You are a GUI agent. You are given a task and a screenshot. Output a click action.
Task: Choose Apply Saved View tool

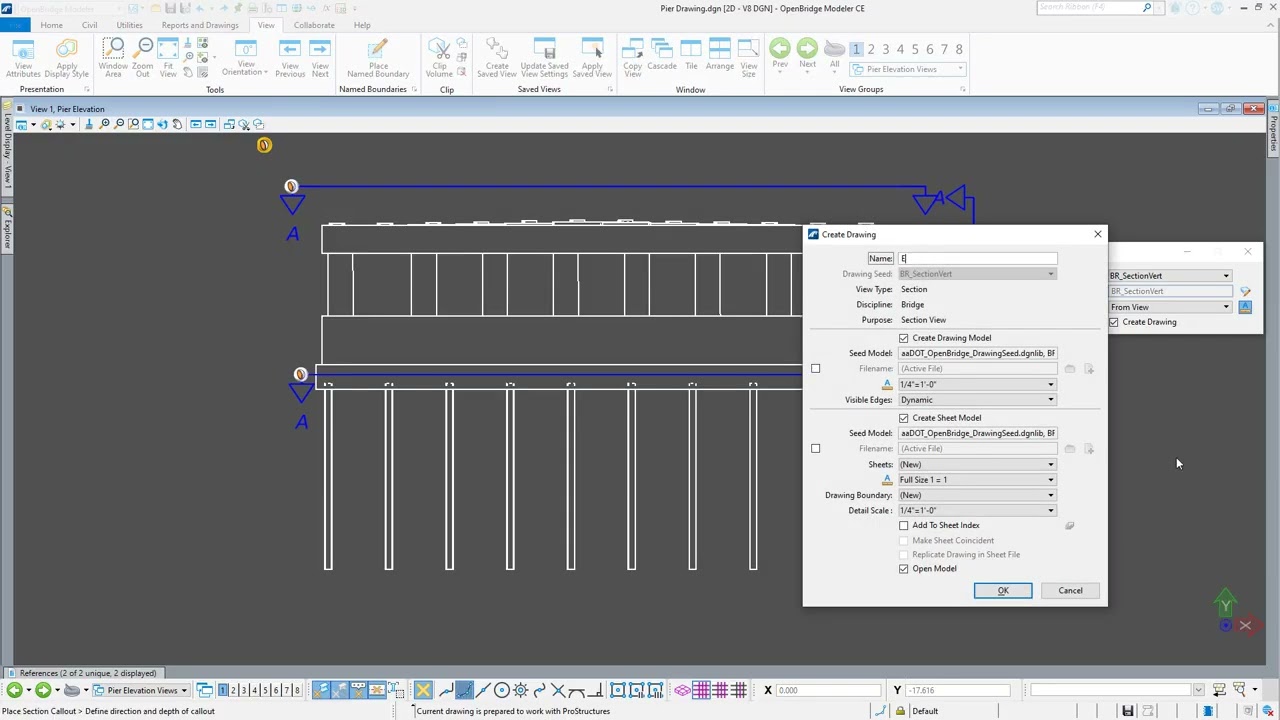[592, 58]
